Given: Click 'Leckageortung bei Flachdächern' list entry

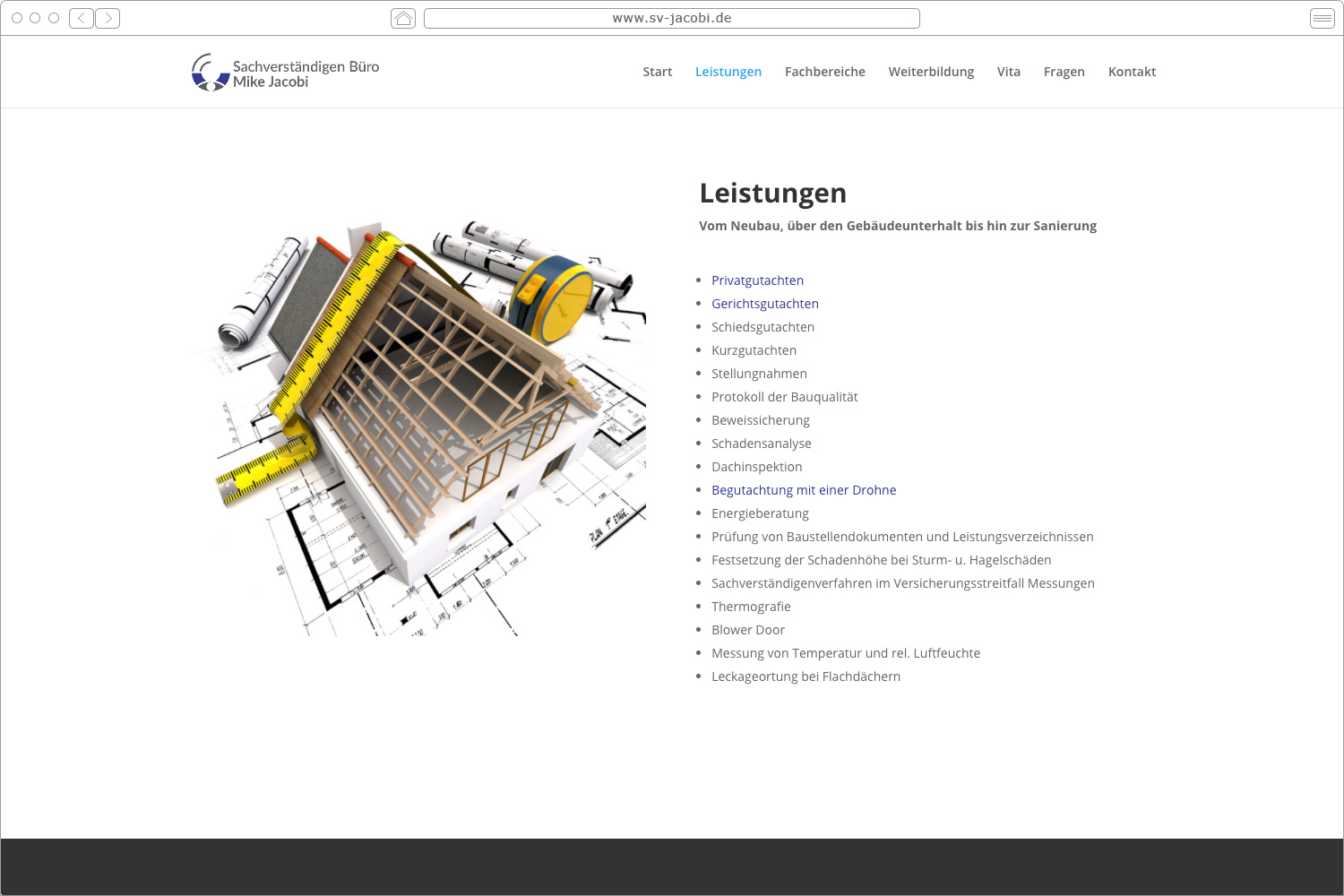Looking at the screenshot, I should 806,676.
